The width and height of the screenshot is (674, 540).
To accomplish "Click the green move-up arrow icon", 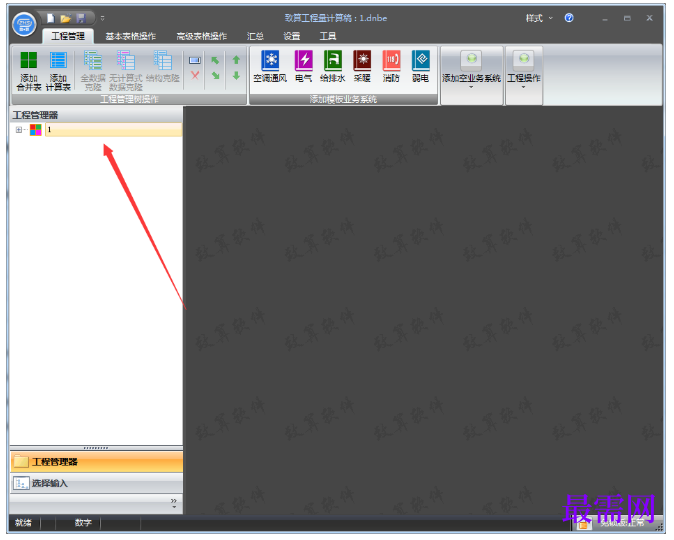I will pyautogui.click(x=236, y=60).
